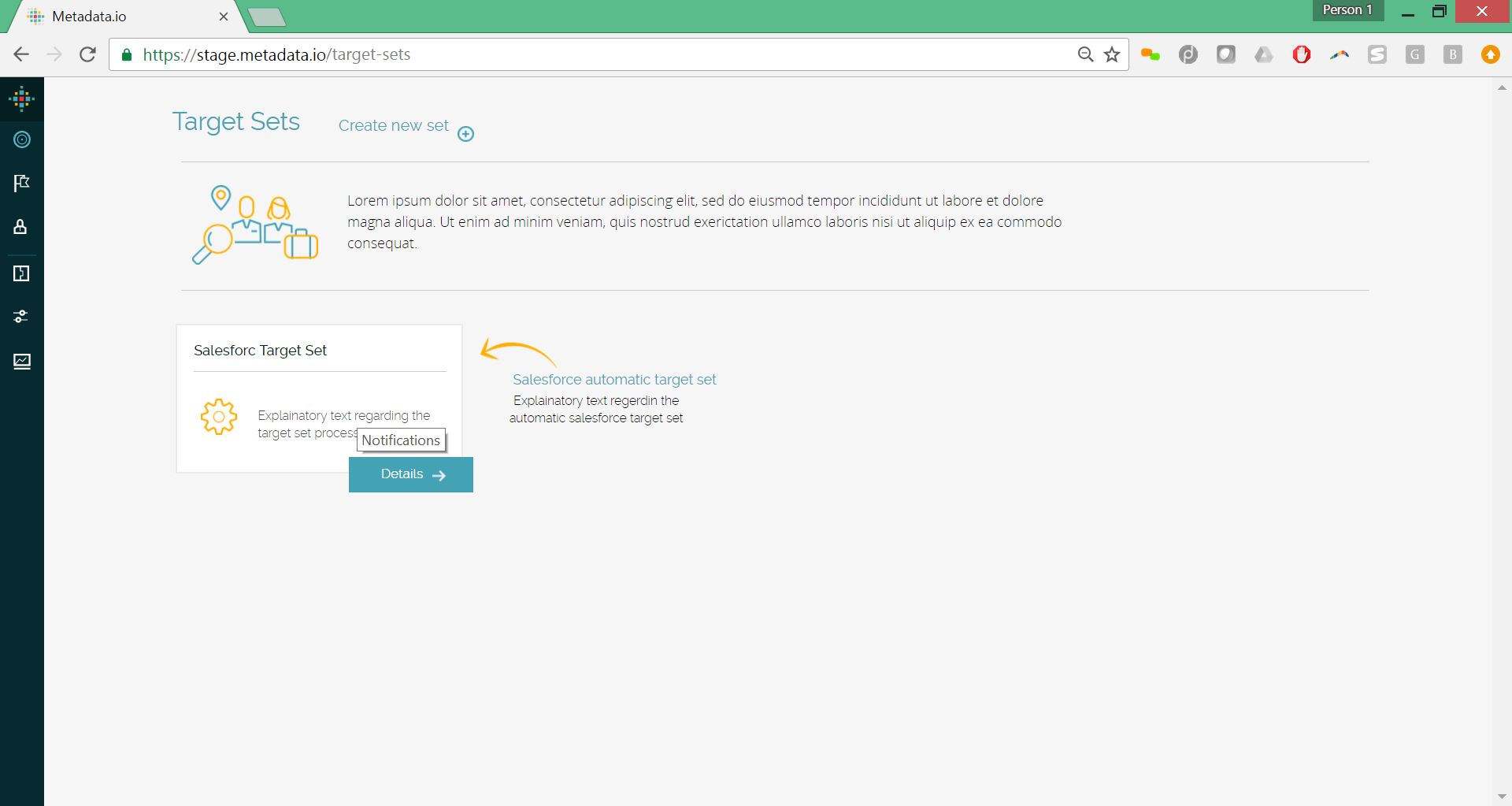The width and height of the screenshot is (1512, 806).
Task: Click the Metadata.io logo in sidebar
Action: [21, 98]
